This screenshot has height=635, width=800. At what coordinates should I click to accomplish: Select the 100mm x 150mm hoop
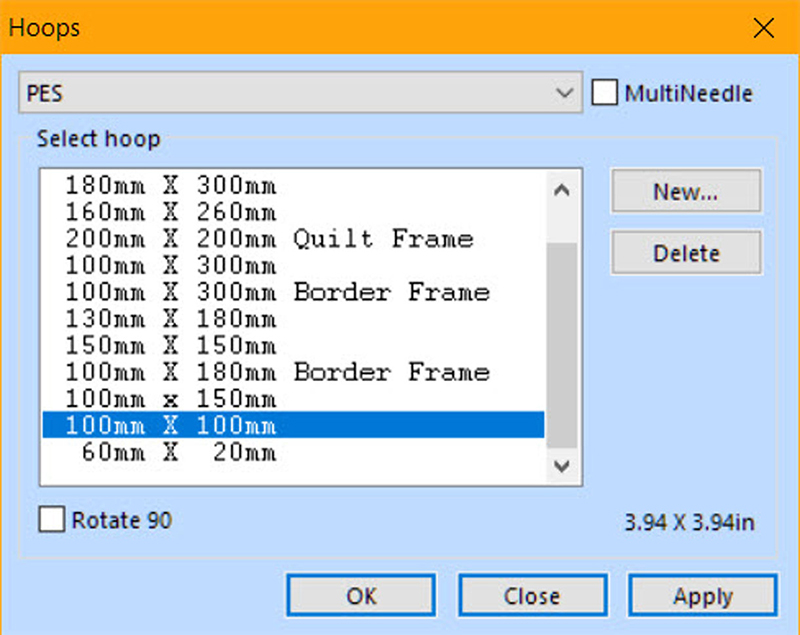pyautogui.click(x=170, y=399)
